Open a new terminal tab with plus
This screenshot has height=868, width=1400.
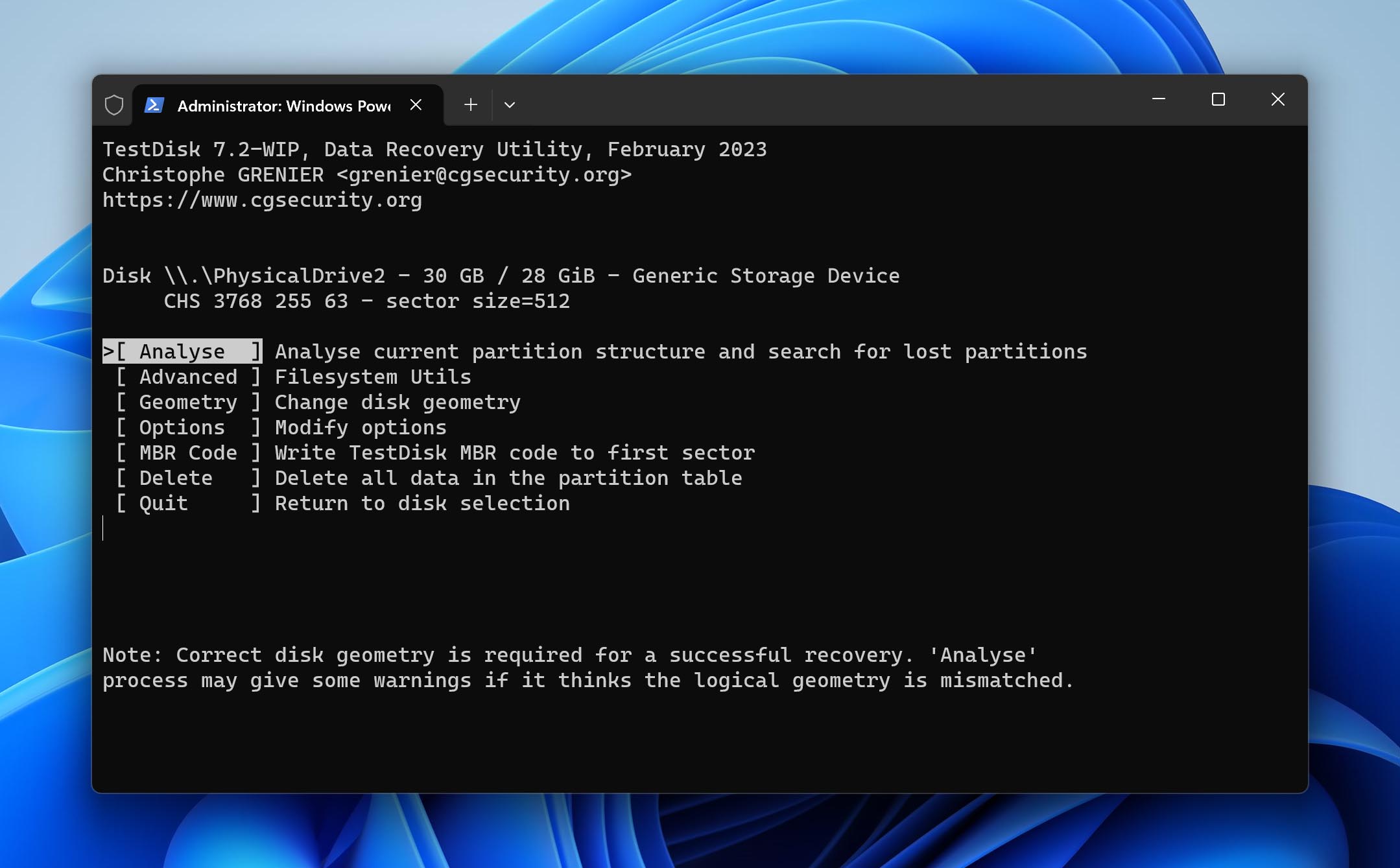471,104
